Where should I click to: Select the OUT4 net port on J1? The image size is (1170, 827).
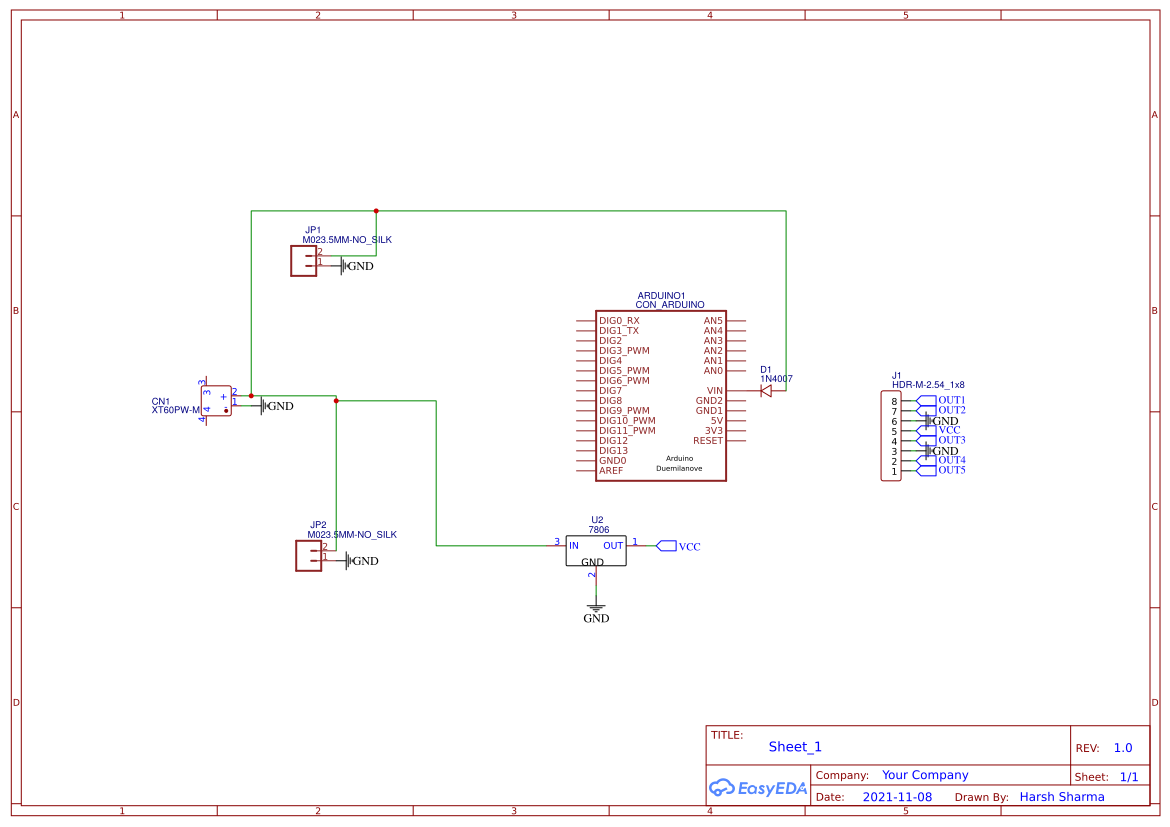pos(941,461)
